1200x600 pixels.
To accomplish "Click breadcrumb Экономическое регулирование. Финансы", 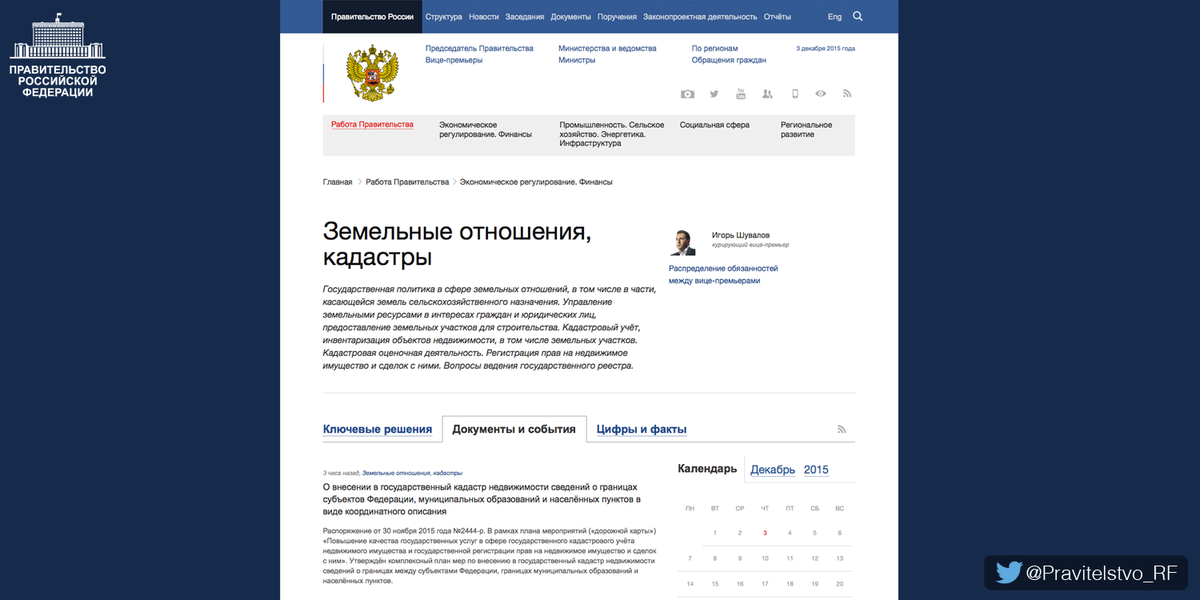I will (536, 182).
